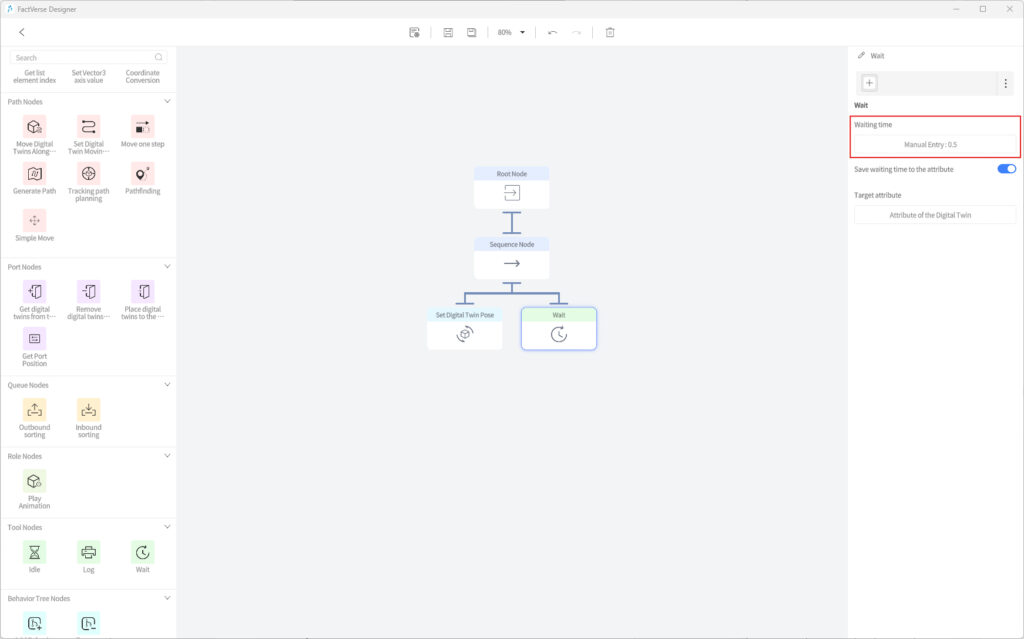Select Get list element index node
Viewport: 1024px width, 639px height.
[x=35, y=76]
